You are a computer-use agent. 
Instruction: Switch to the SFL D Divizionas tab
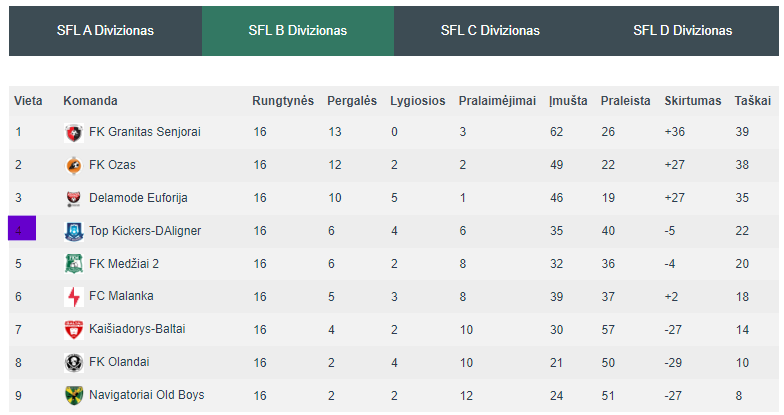(x=682, y=31)
